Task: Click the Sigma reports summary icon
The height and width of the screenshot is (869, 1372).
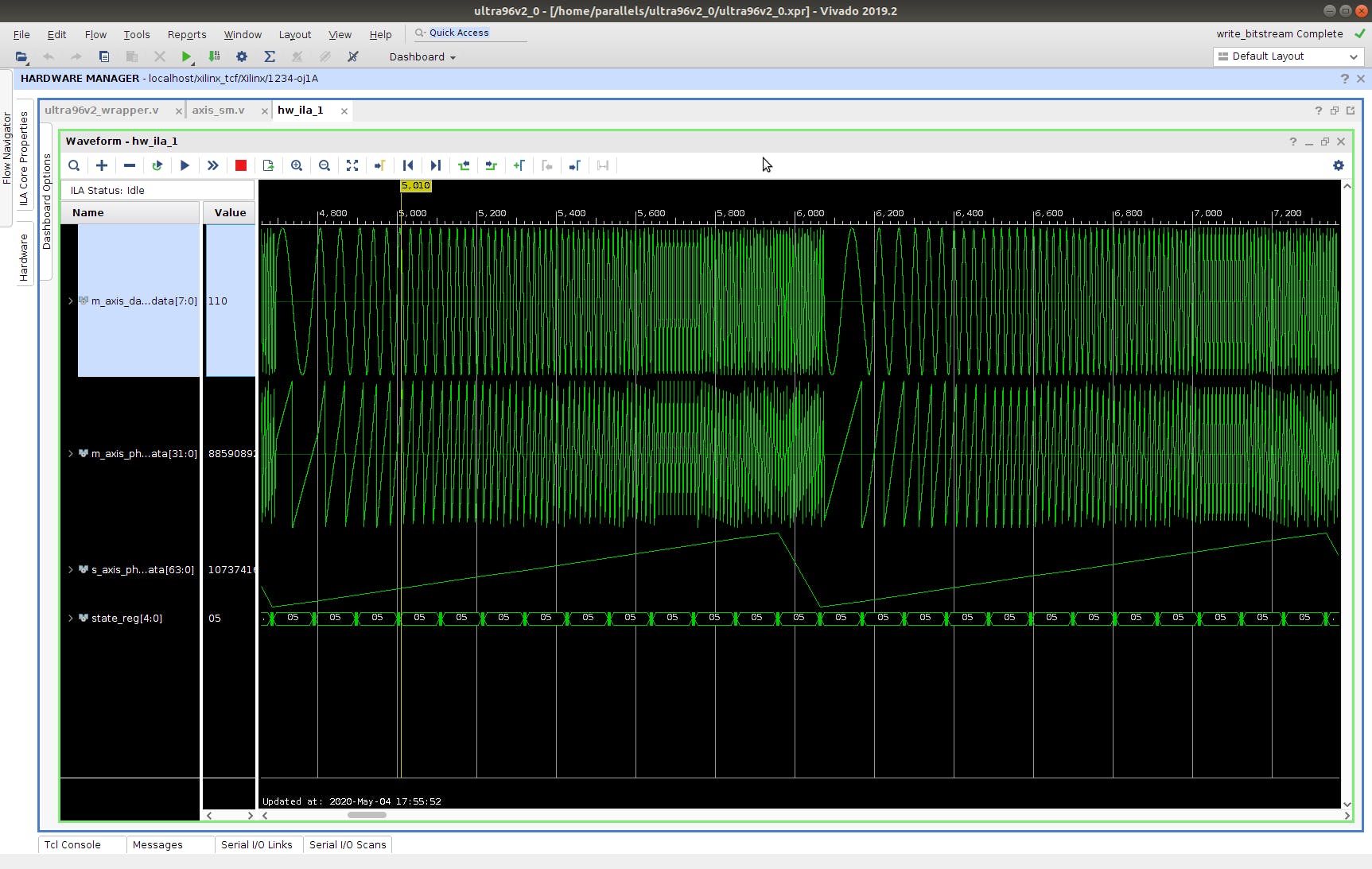Action: (270, 56)
